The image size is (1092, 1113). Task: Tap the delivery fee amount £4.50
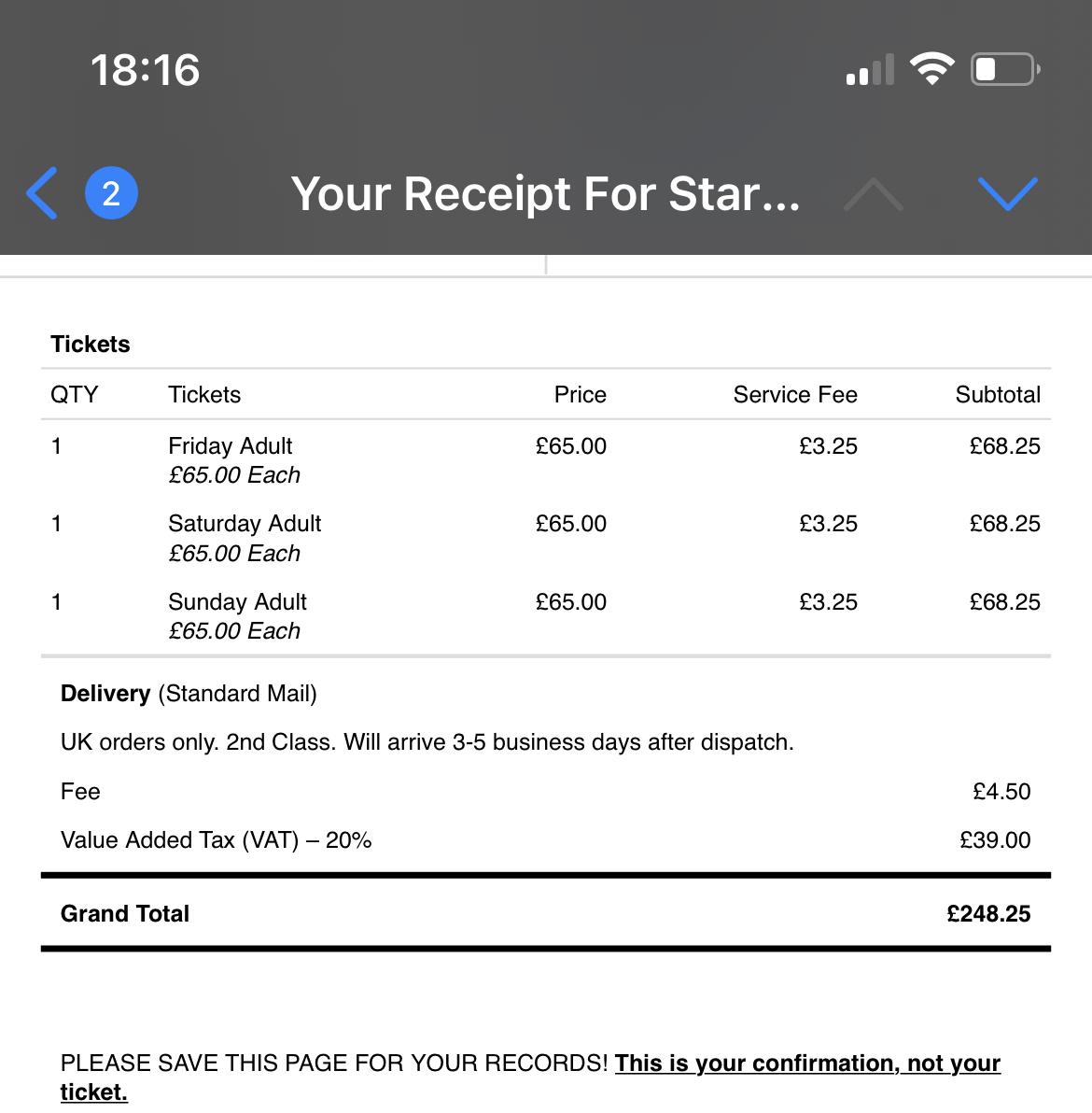tap(1001, 791)
